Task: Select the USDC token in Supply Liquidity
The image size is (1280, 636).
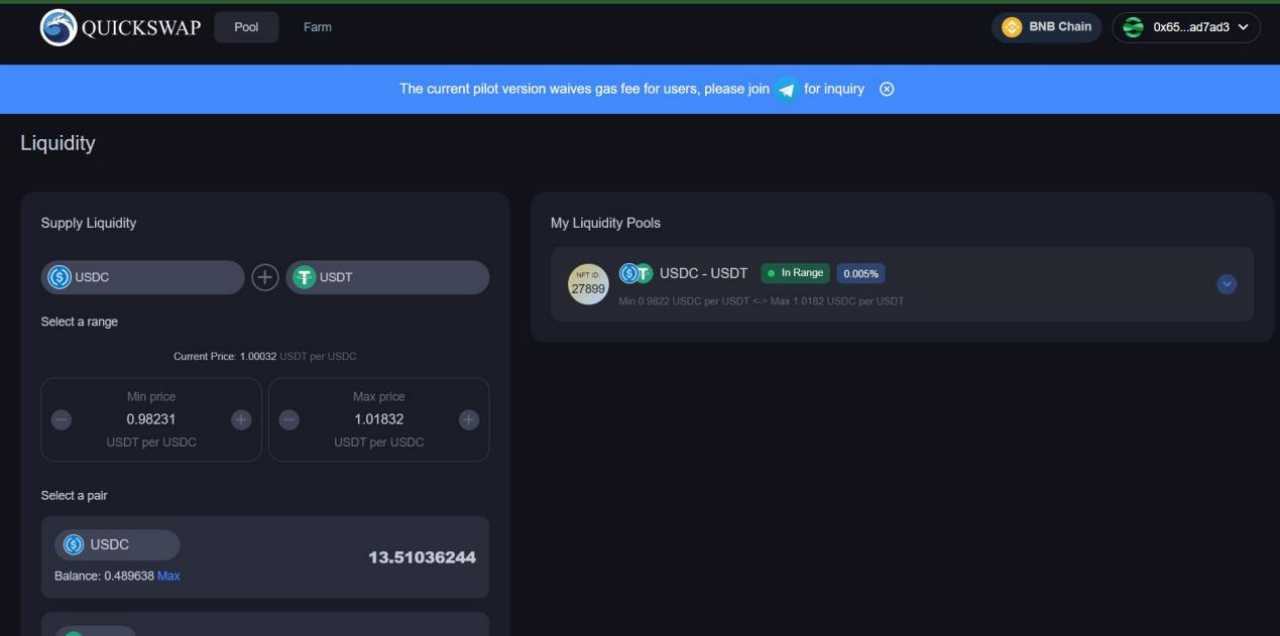Action: 142,277
